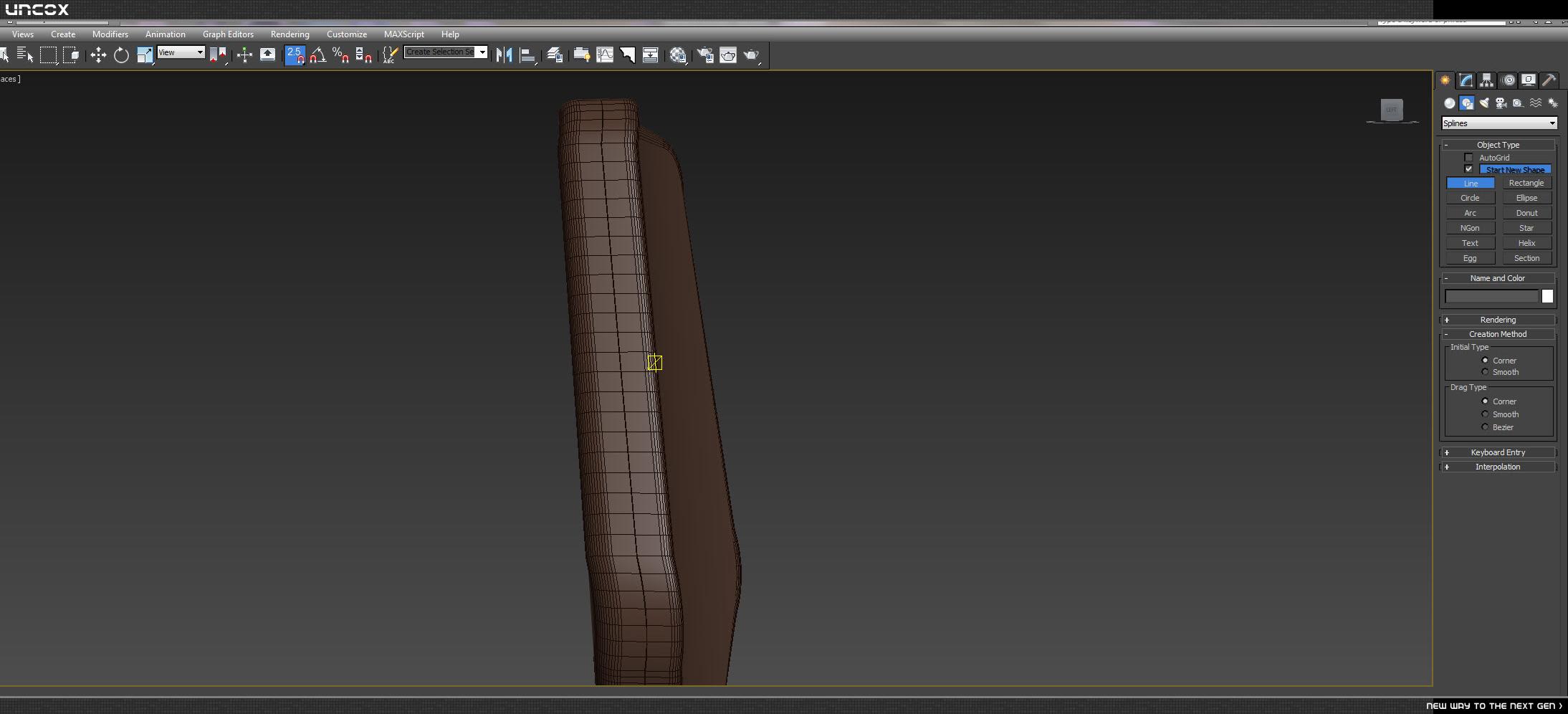Set Drag Type to Smooth
Image resolution: width=1568 pixels, height=714 pixels.
tap(1485, 414)
